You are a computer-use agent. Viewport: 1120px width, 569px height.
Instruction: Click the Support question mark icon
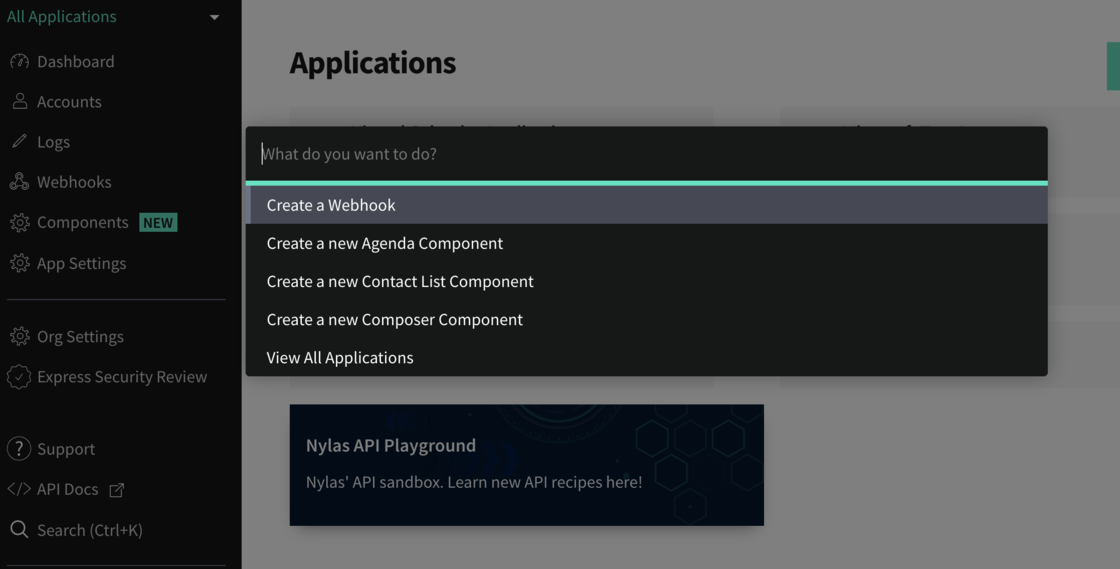coord(19,449)
